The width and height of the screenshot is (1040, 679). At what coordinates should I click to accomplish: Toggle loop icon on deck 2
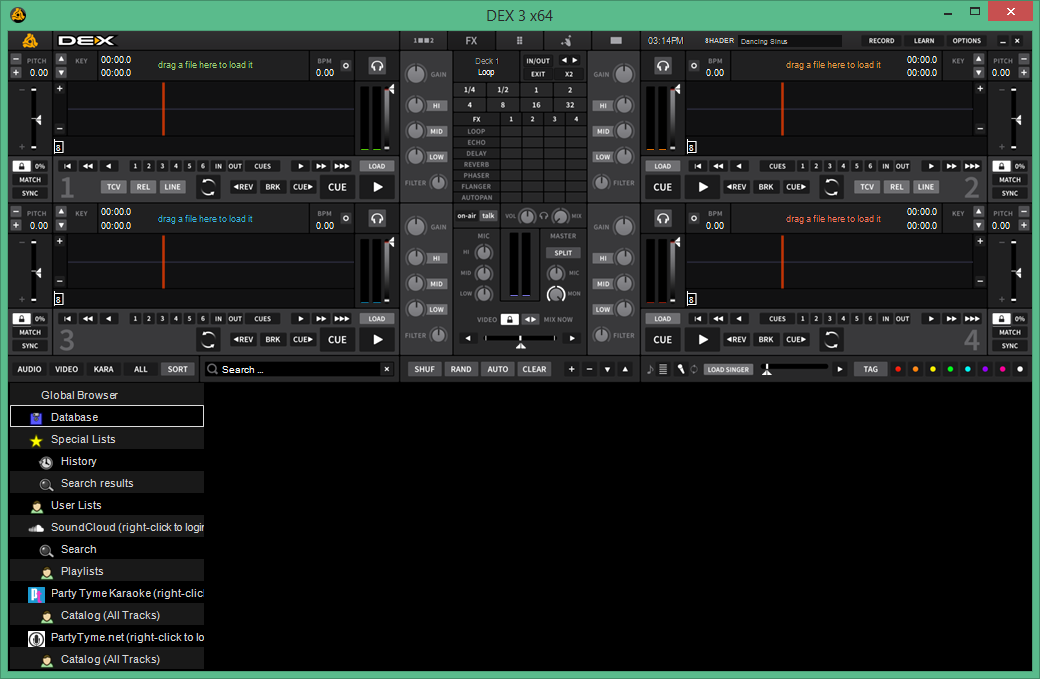[x=831, y=187]
